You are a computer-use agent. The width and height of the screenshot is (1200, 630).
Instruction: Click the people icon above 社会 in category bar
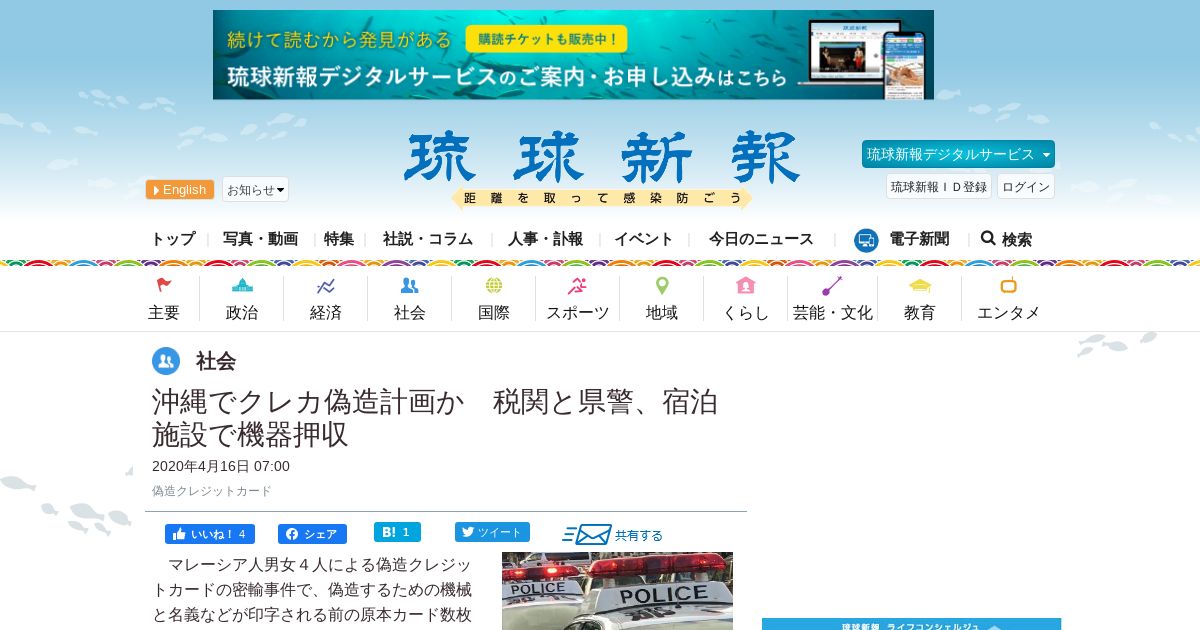coord(409,286)
